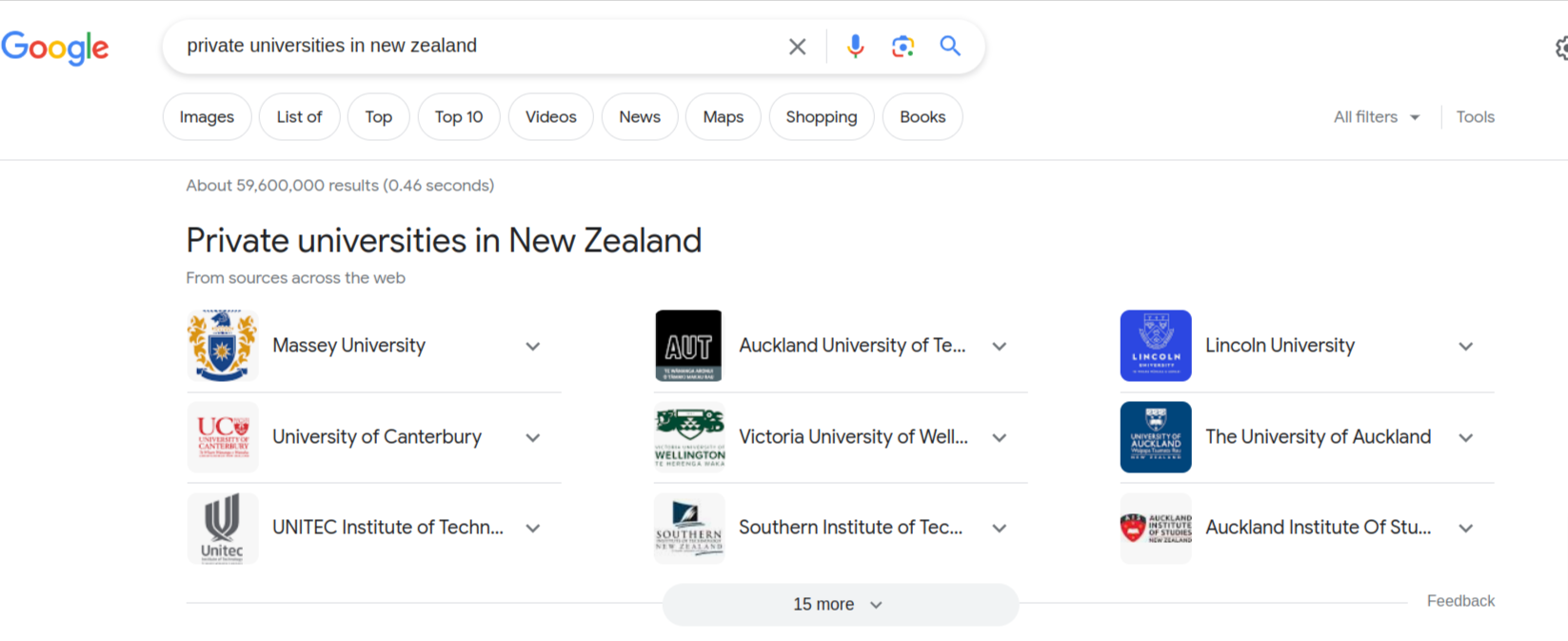Open settings gear icon at top right
Screen dimensions: 1568x641
click(1561, 48)
